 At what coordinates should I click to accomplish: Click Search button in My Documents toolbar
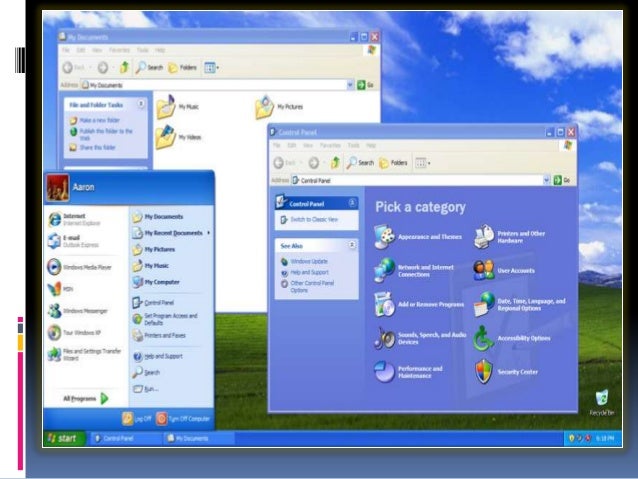[x=149, y=68]
